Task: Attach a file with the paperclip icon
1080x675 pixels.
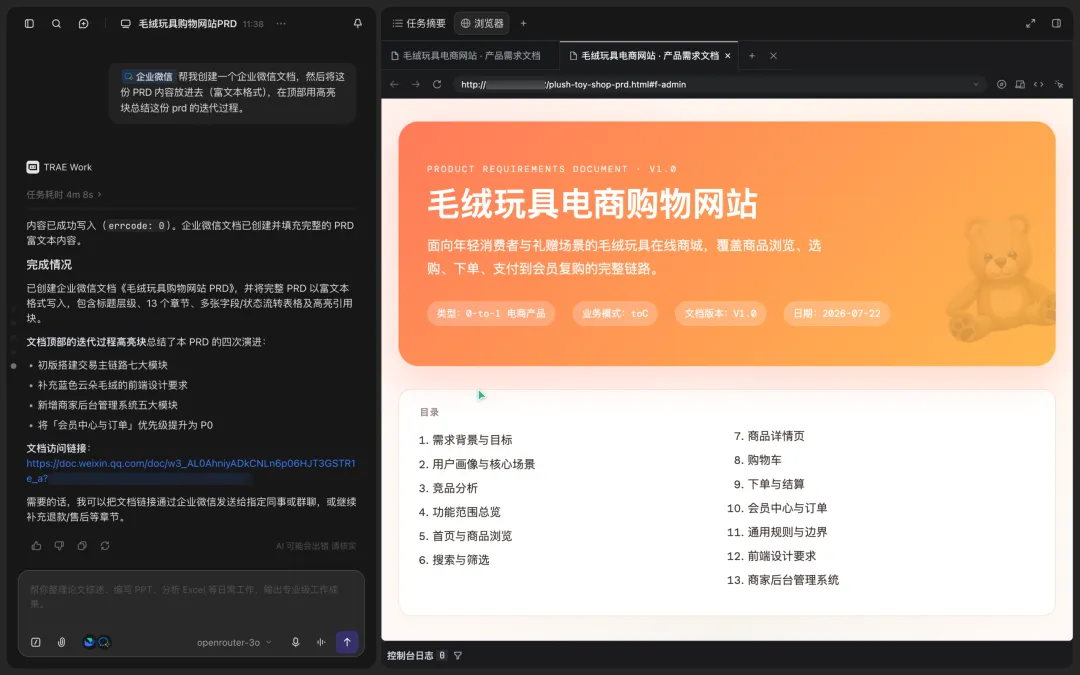Action: (61, 642)
